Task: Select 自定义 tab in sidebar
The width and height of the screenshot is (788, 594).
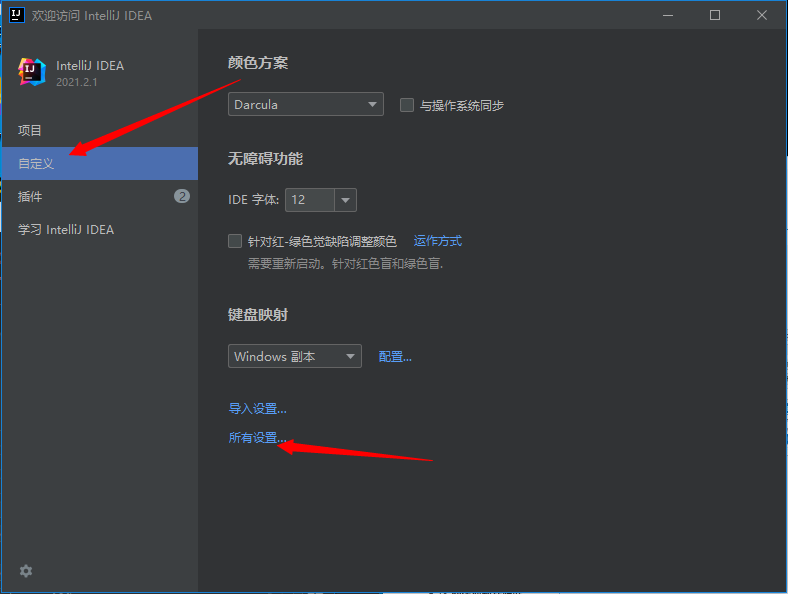Action: pyautogui.click(x=100, y=163)
